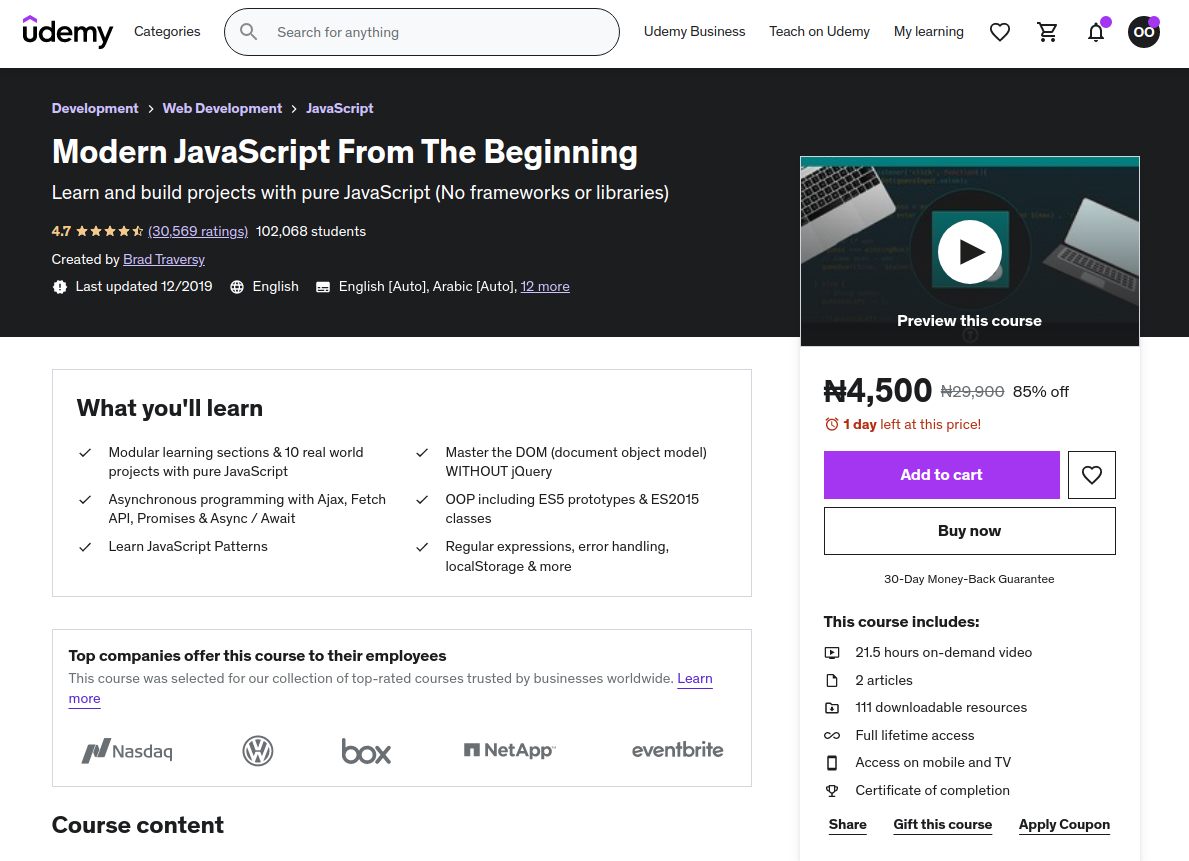Open the Categories menu

coord(167,31)
